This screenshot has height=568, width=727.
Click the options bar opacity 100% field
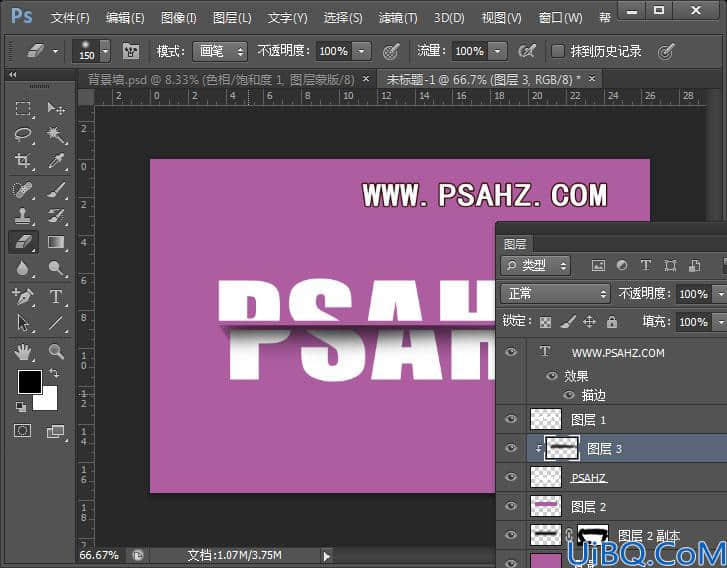coord(334,51)
